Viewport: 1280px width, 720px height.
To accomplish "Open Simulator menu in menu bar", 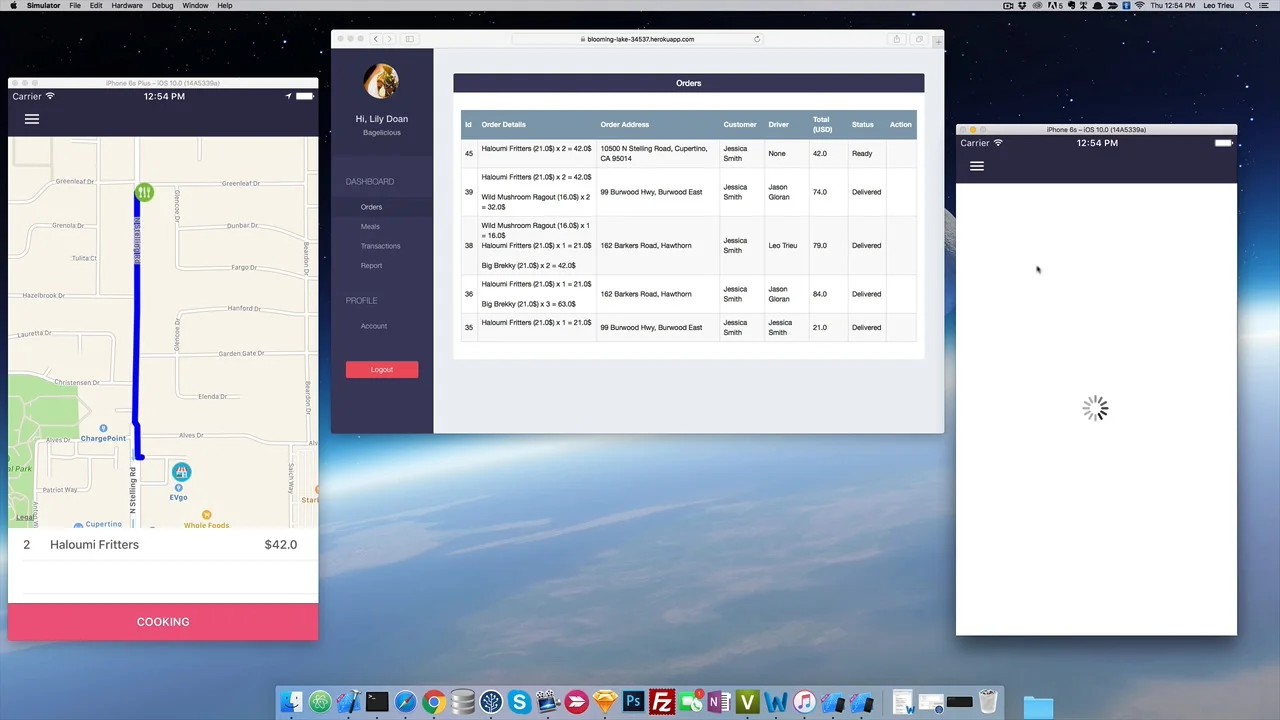I will click(x=43, y=6).
